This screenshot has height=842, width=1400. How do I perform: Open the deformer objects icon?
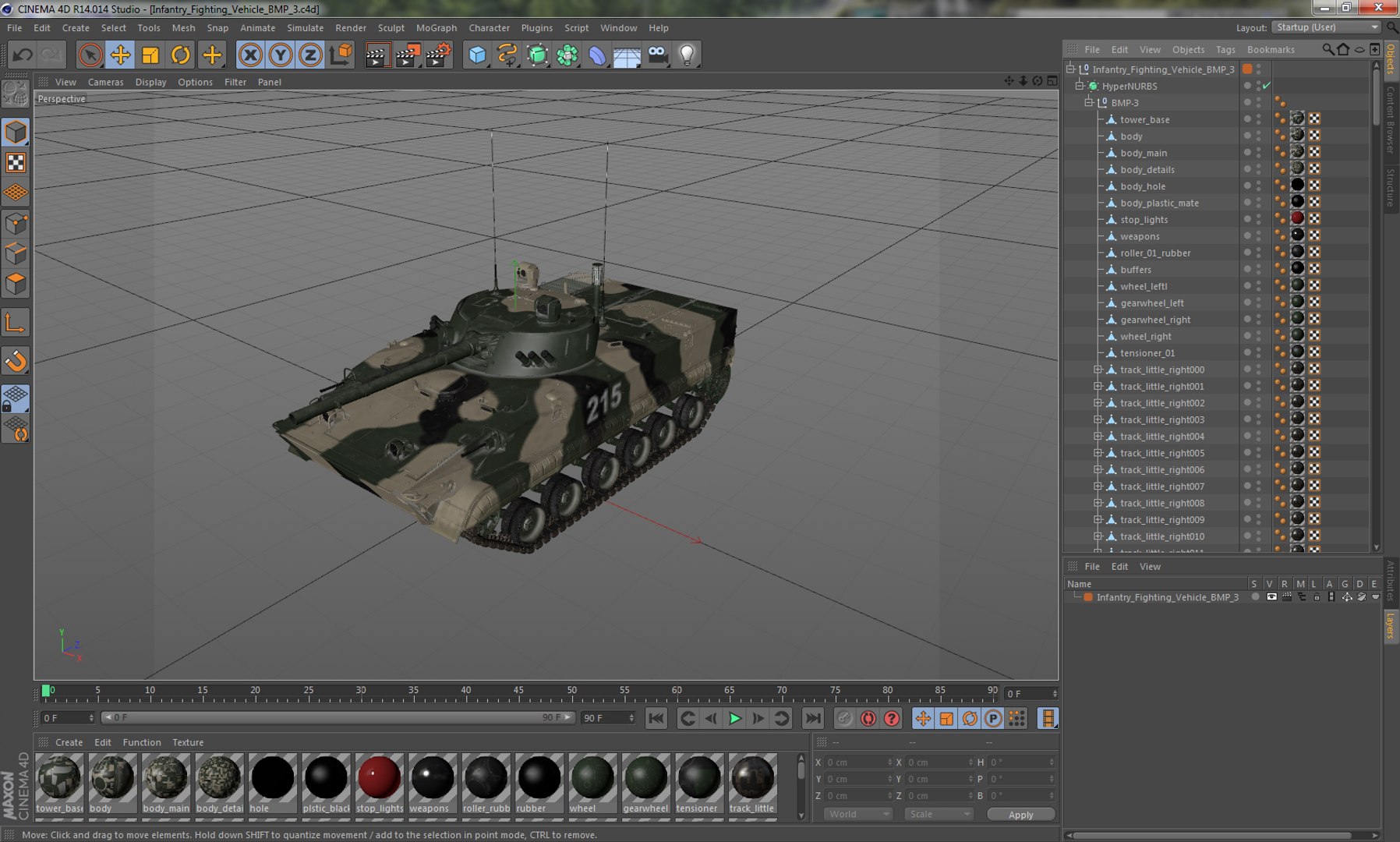597,55
